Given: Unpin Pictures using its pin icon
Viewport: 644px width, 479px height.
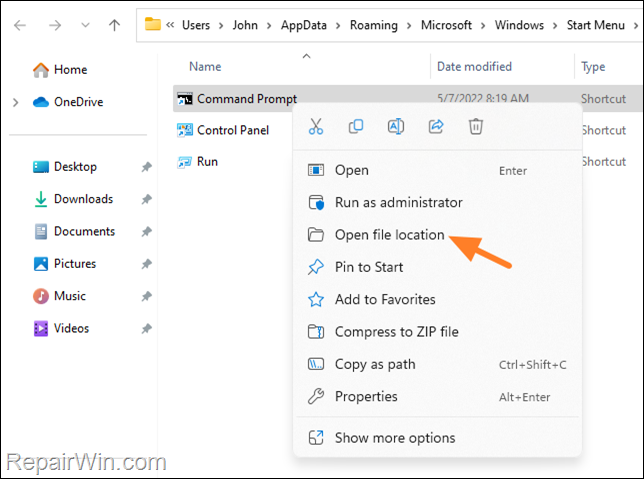Looking at the screenshot, I should pyautogui.click(x=147, y=264).
